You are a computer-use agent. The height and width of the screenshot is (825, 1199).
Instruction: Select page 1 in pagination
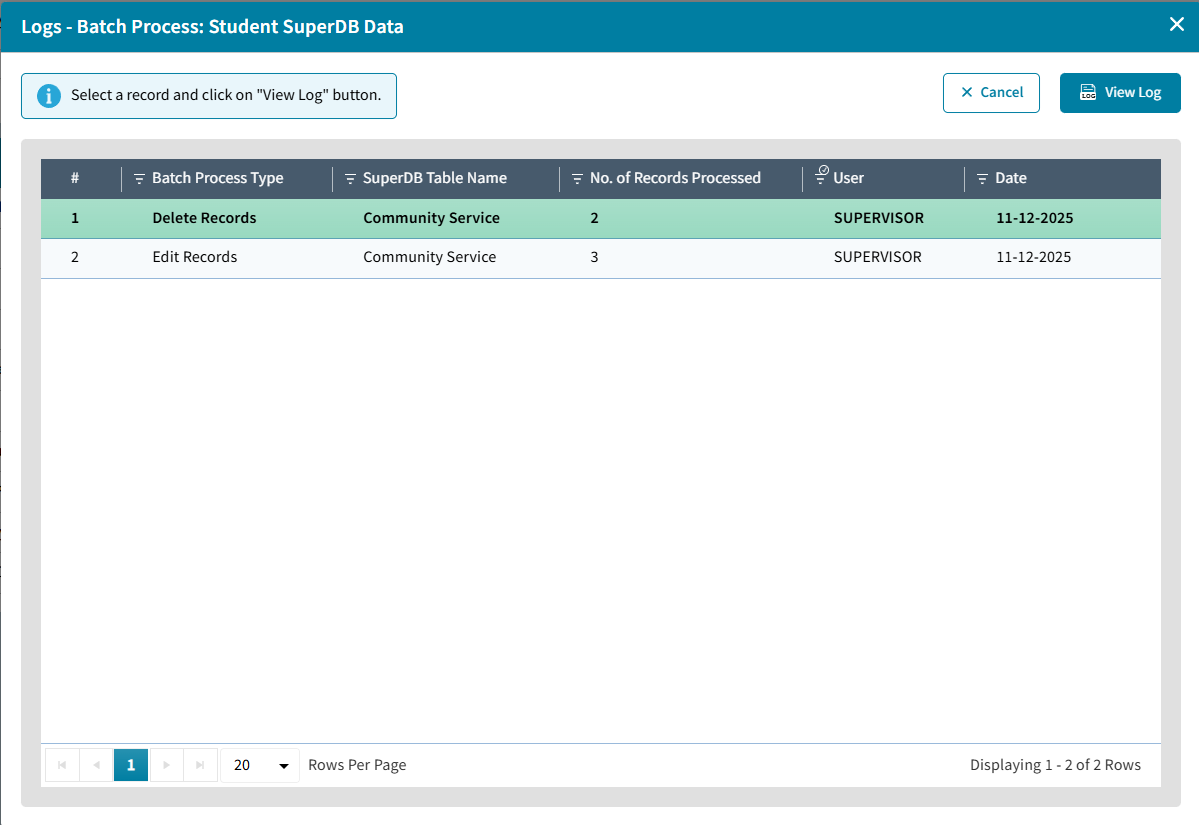click(131, 765)
